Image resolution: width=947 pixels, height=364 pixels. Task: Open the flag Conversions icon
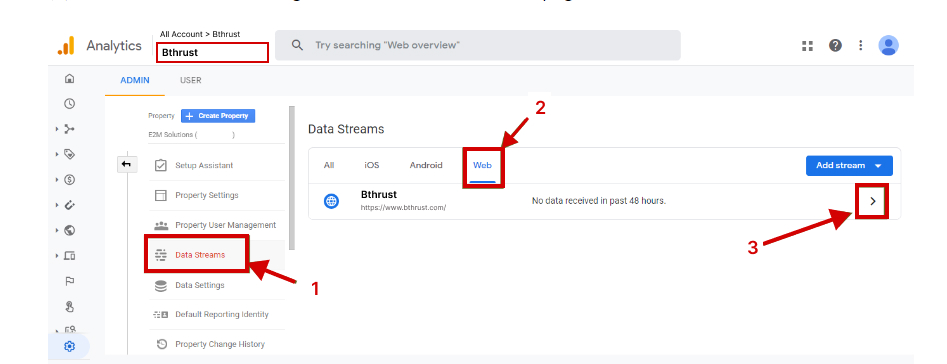pos(69,281)
